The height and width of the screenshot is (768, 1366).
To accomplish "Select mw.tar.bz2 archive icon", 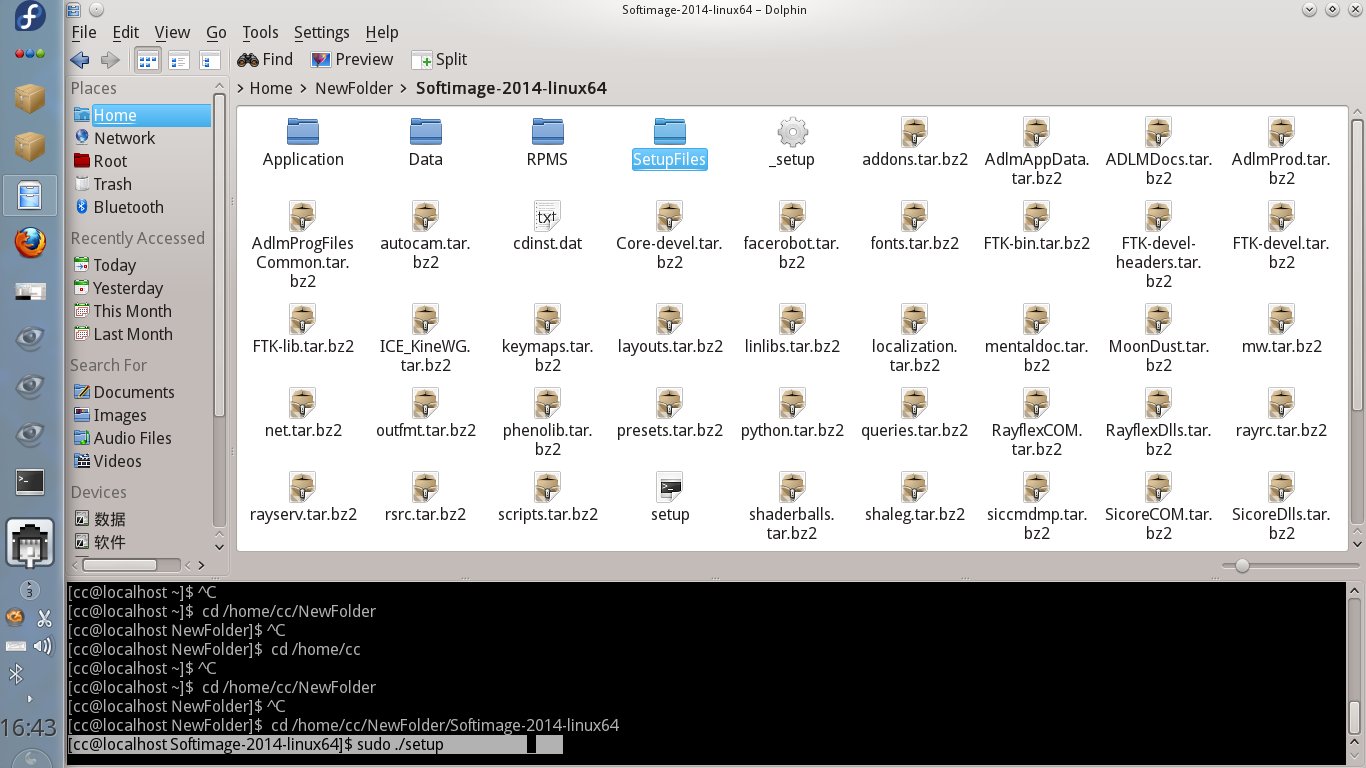I will tap(1282, 318).
